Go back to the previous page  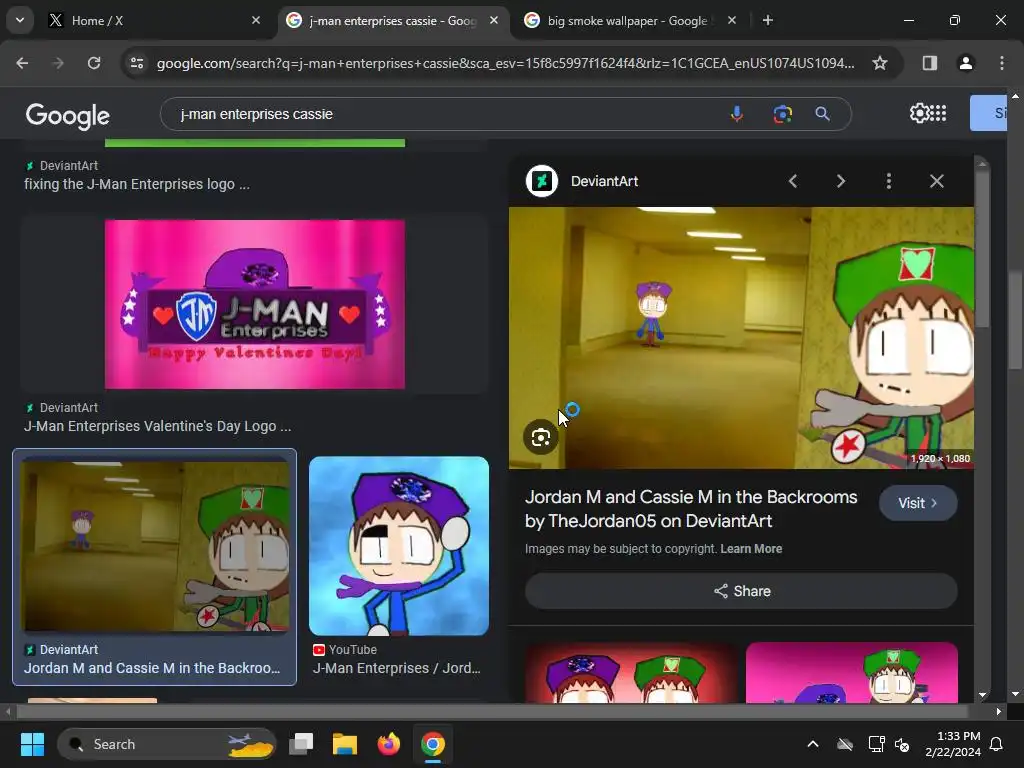point(22,63)
